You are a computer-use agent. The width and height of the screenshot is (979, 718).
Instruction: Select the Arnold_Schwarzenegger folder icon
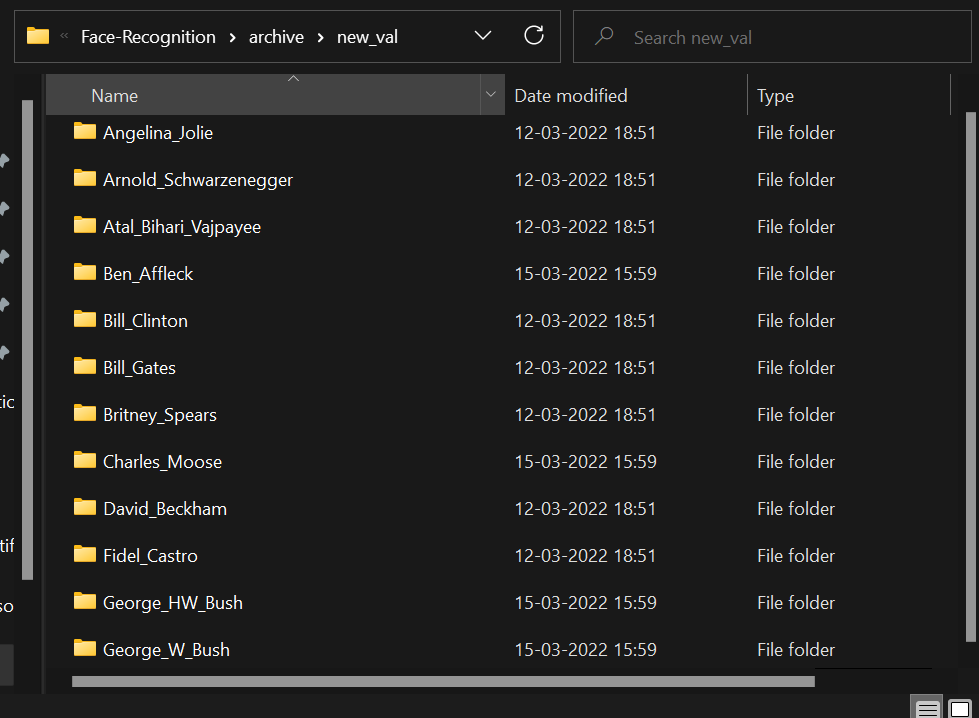click(85, 179)
